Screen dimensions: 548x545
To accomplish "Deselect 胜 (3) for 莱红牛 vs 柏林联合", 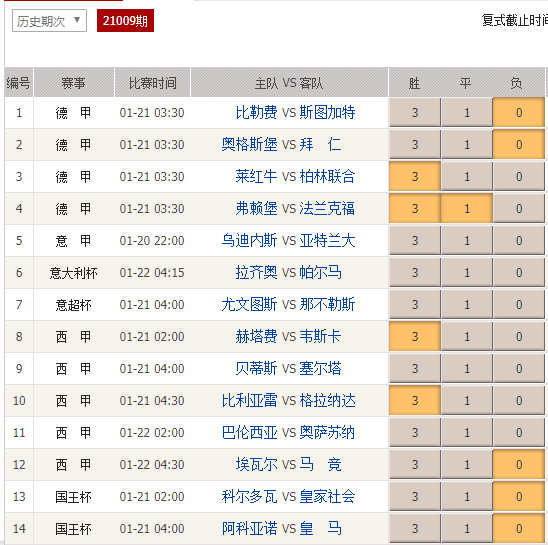I will [414, 177].
